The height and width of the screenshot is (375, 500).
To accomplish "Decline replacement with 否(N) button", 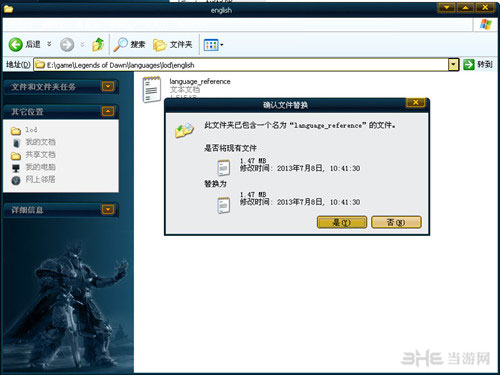I will 396,222.
